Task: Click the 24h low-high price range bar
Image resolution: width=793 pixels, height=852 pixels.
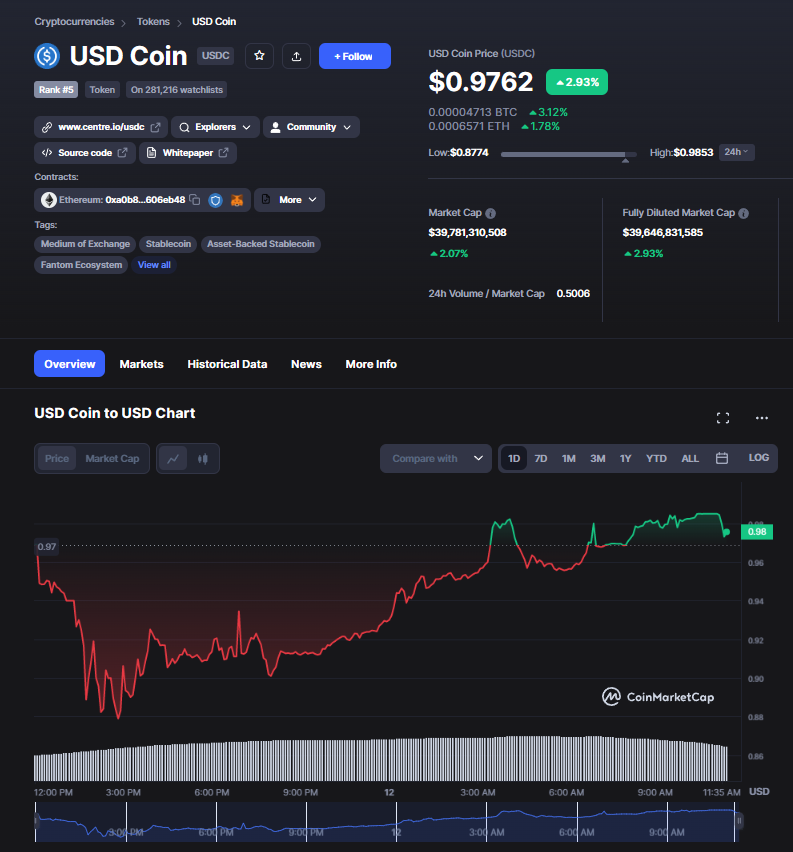Action: tap(569, 154)
